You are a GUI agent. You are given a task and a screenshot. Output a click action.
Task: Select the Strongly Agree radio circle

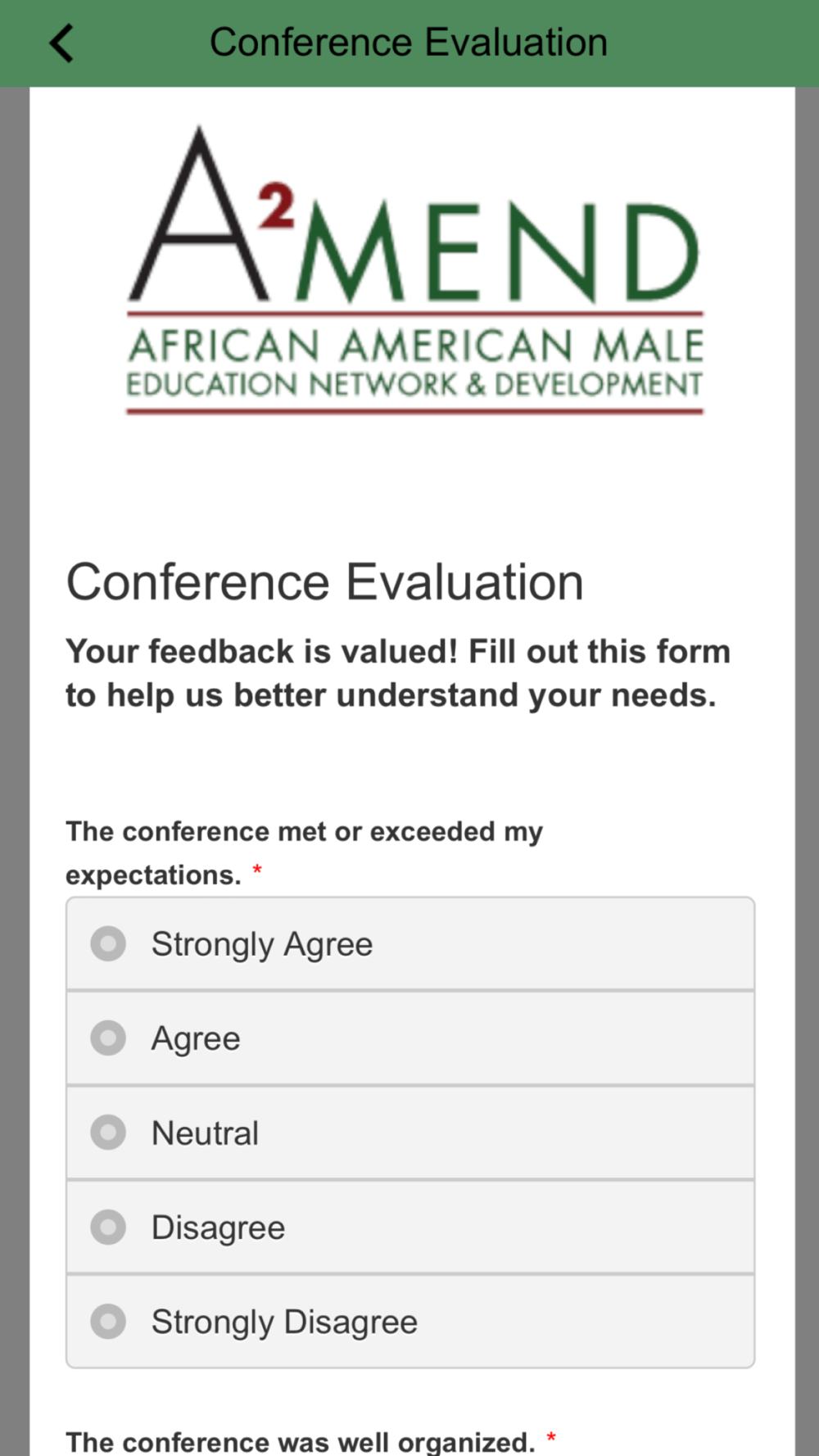(108, 943)
